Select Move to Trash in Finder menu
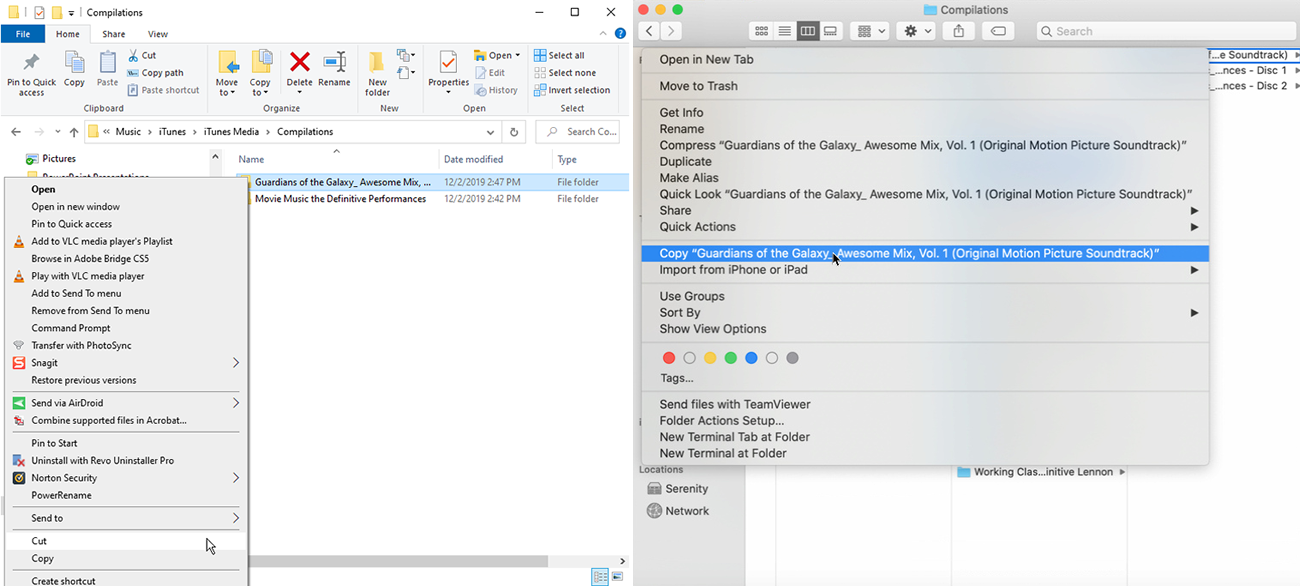The image size is (1300, 586). tap(698, 86)
